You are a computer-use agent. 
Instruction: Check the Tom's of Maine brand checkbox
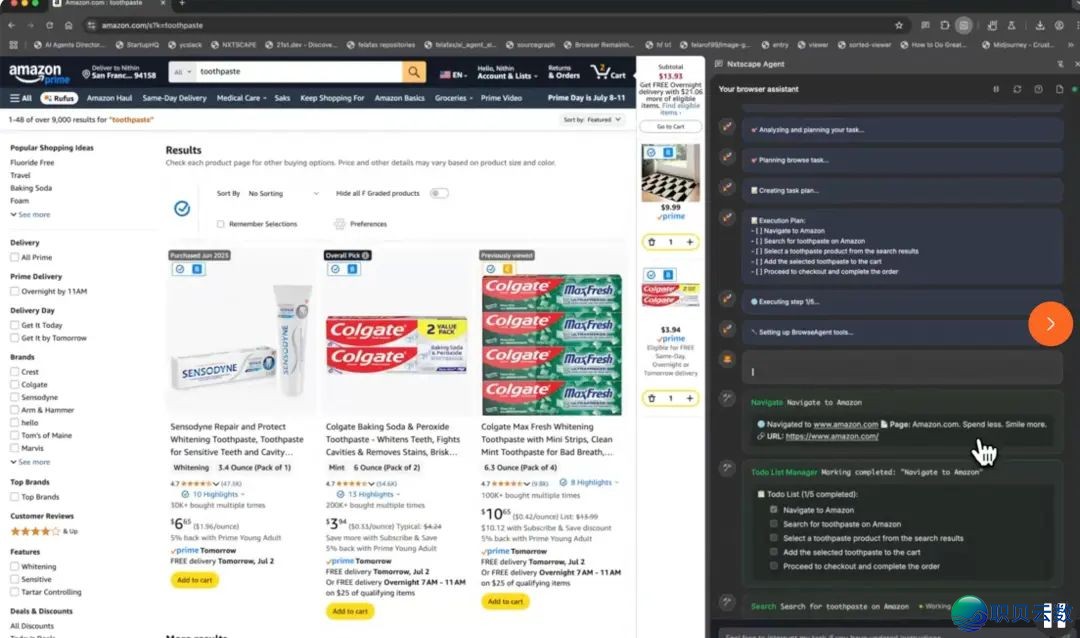click(14, 435)
